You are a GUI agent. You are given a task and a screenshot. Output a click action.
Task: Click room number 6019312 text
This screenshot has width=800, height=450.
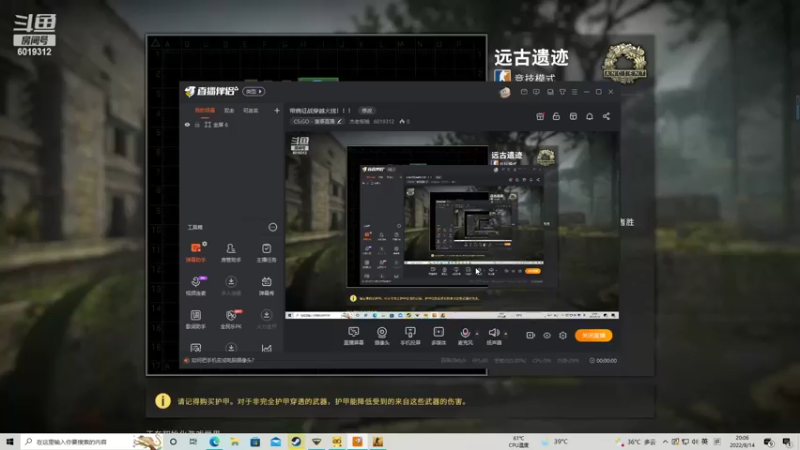tap(383, 121)
